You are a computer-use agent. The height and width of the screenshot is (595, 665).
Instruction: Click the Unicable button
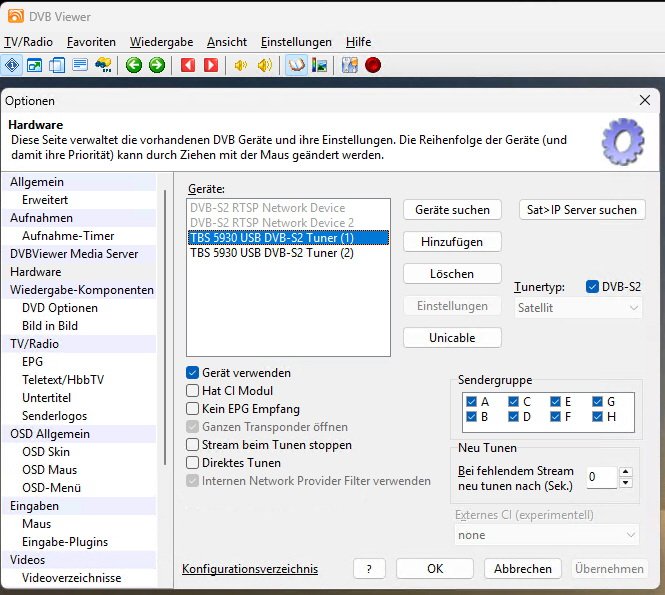point(452,338)
